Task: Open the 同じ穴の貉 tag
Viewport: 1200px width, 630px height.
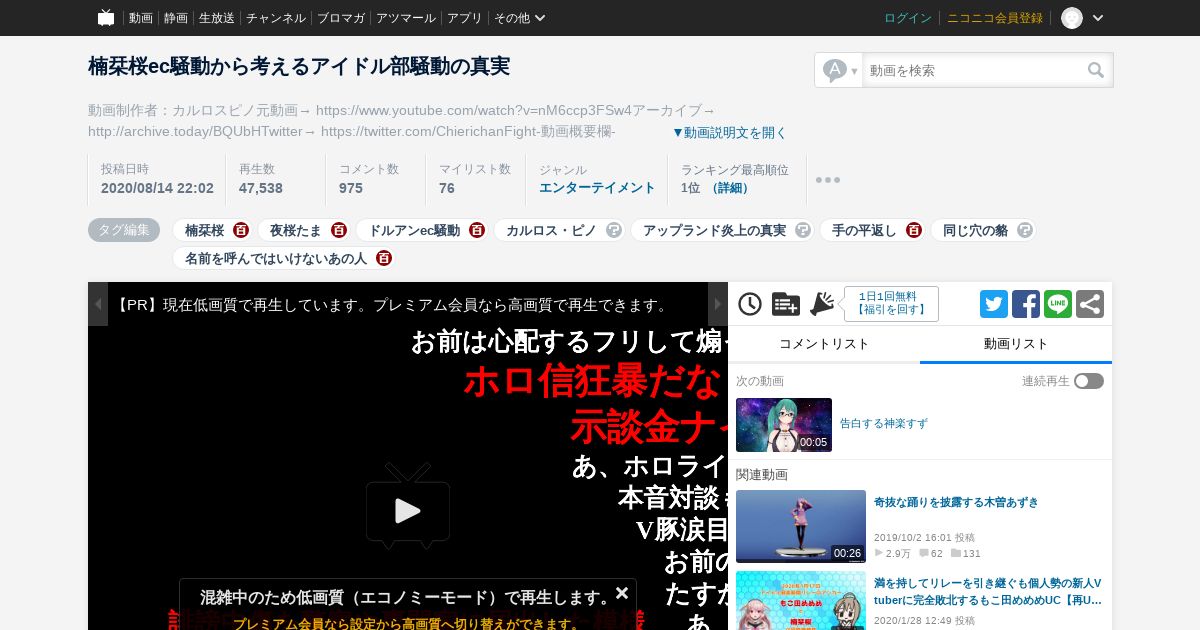Action: click(975, 230)
